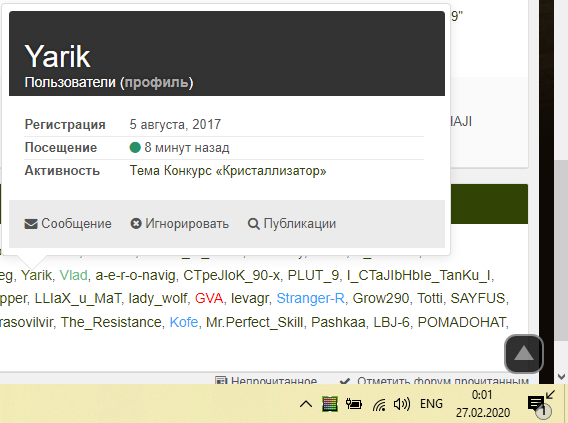Open user CTpeJIoK_90-x profile
Screen dimensions: 568x423
(x=231, y=275)
